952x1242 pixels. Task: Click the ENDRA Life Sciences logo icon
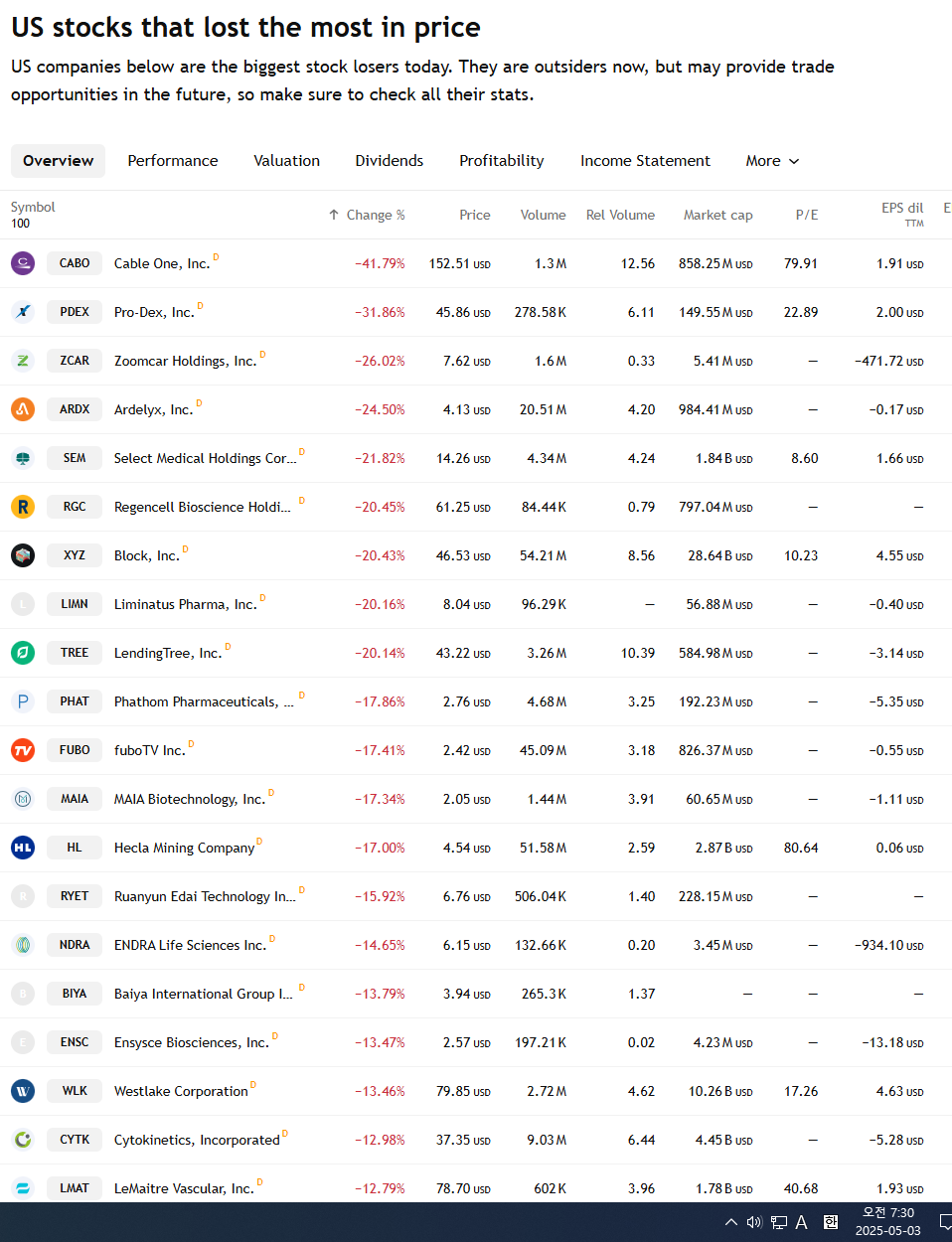[23, 945]
